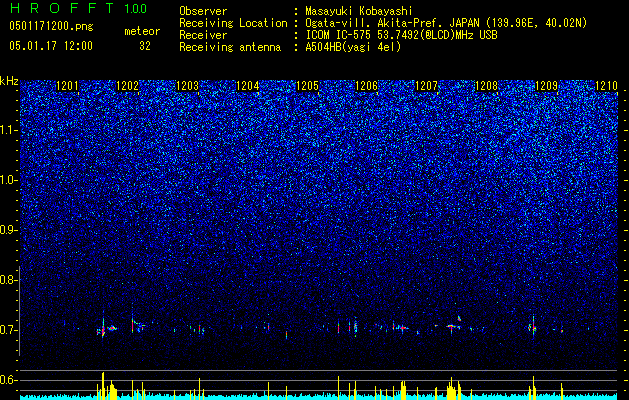Viewport: 629px width, 400px height.
Task: Click the 0.8 frequency axis label
Action: (x=9, y=280)
